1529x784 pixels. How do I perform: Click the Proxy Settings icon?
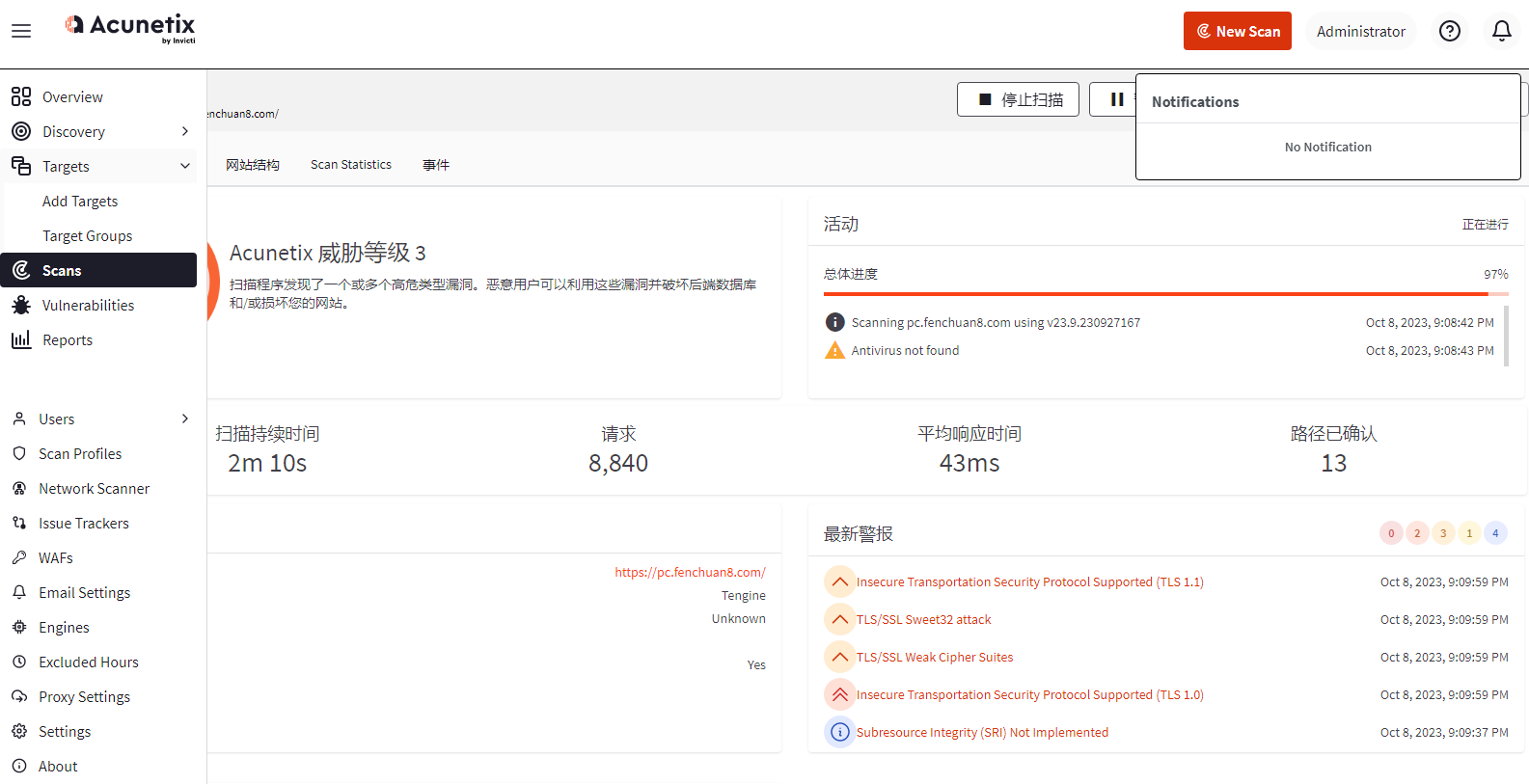pos(19,696)
